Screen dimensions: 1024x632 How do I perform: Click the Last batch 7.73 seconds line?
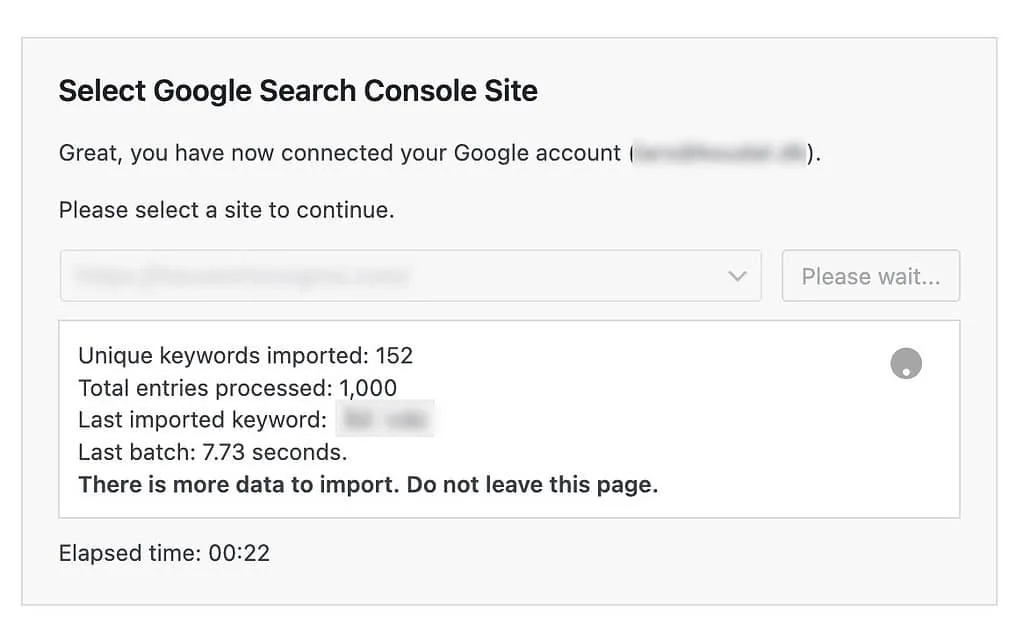tap(213, 452)
